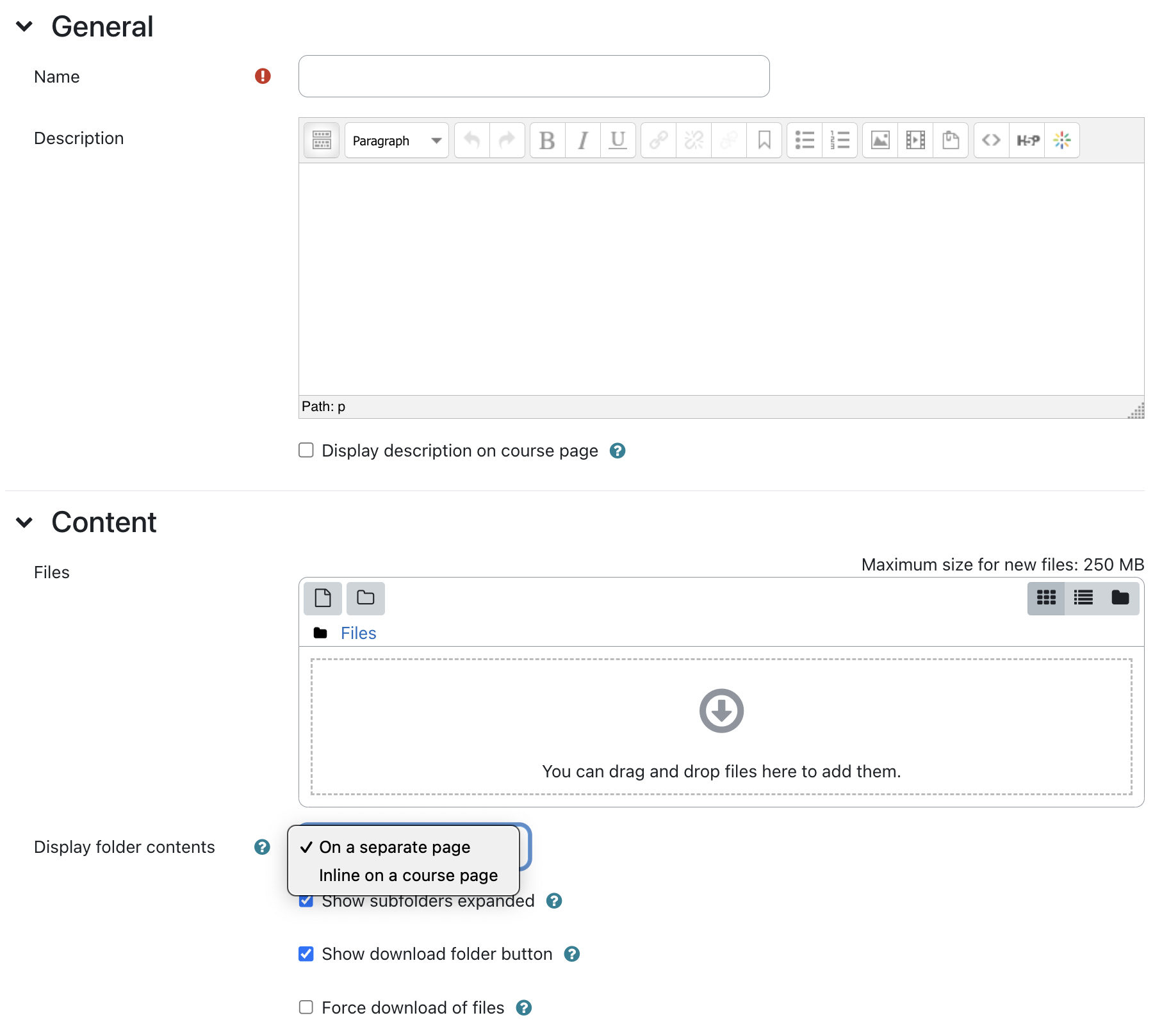
Task: Add a file with the file picker icon
Action: click(x=323, y=598)
